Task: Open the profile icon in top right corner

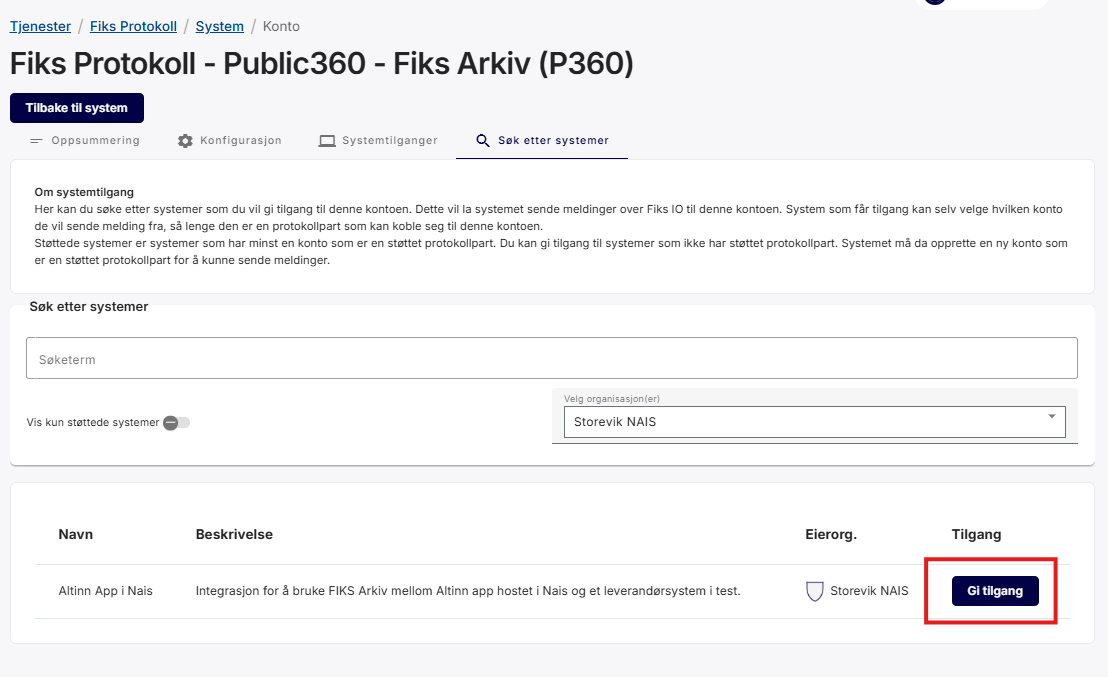Action: pyautogui.click(x=935, y=4)
